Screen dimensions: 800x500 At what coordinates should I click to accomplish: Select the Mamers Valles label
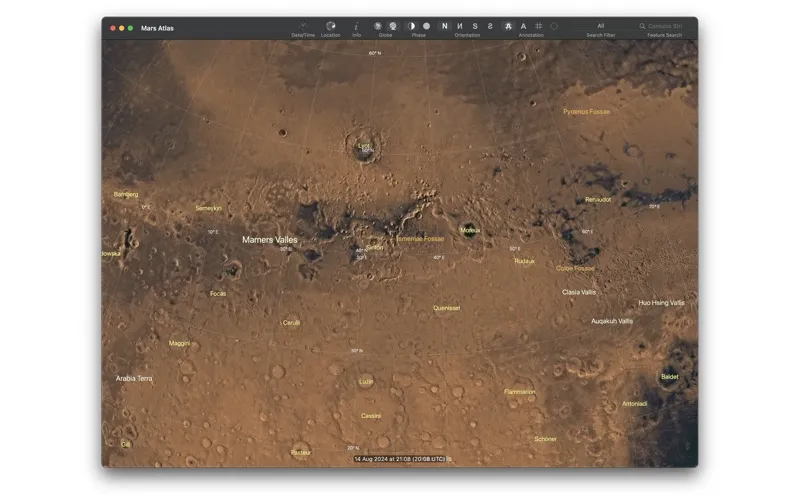tap(269, 240)
